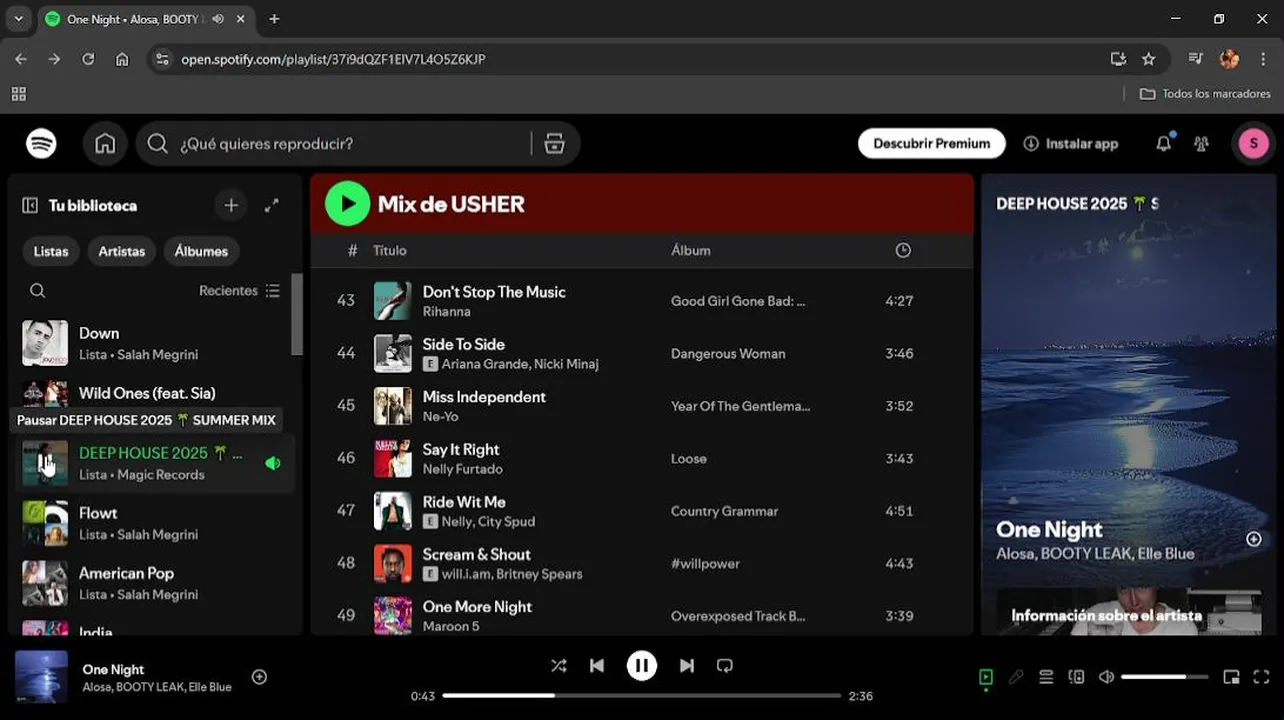Screen dimensions: 1284x720
Task: Open the Down playlist in library
Action: (x=156, y=343)
